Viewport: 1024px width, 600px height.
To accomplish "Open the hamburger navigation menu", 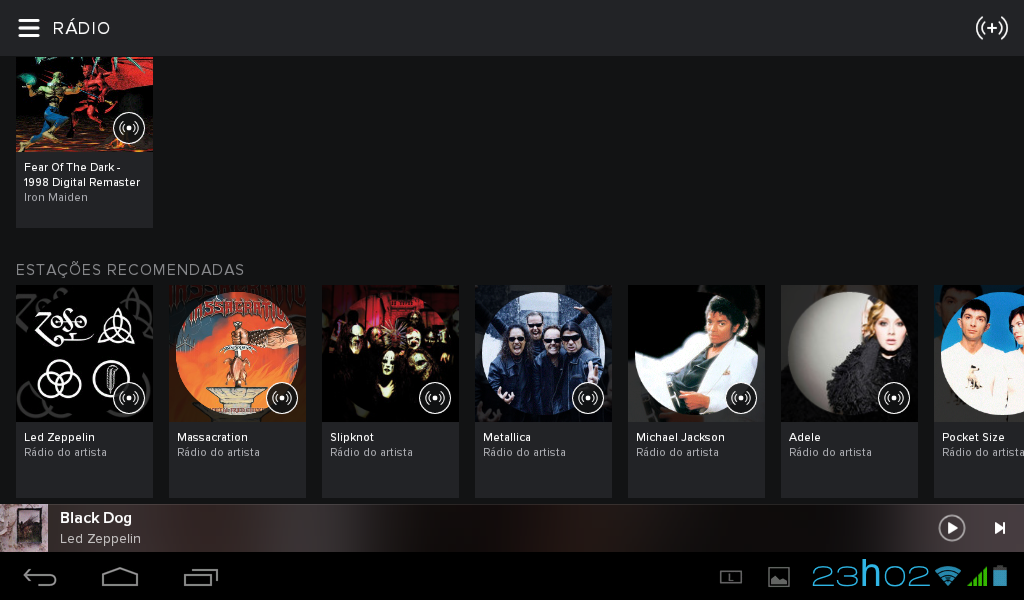I will 29,28.
